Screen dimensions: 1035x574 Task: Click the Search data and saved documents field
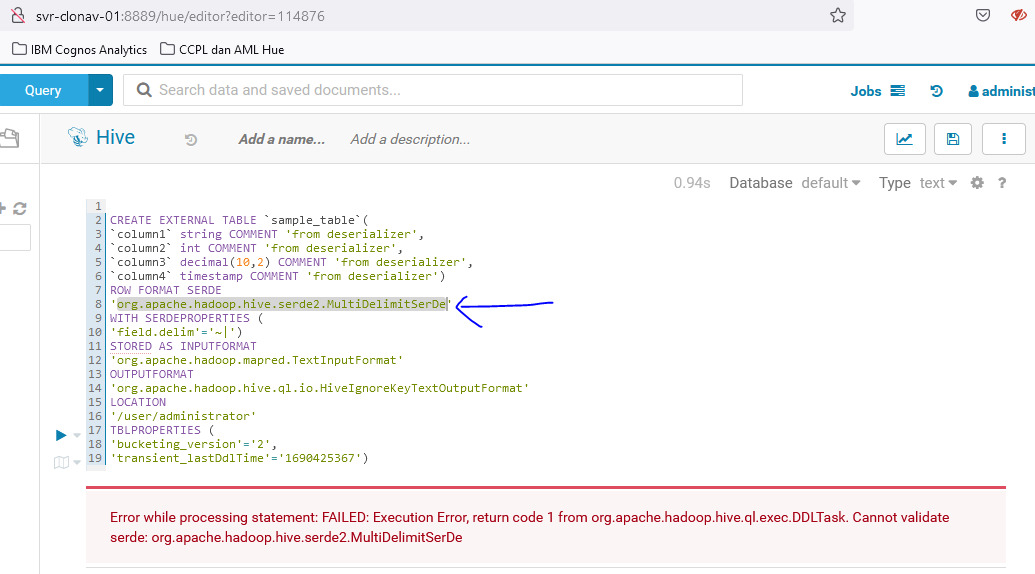coord(440,90)
